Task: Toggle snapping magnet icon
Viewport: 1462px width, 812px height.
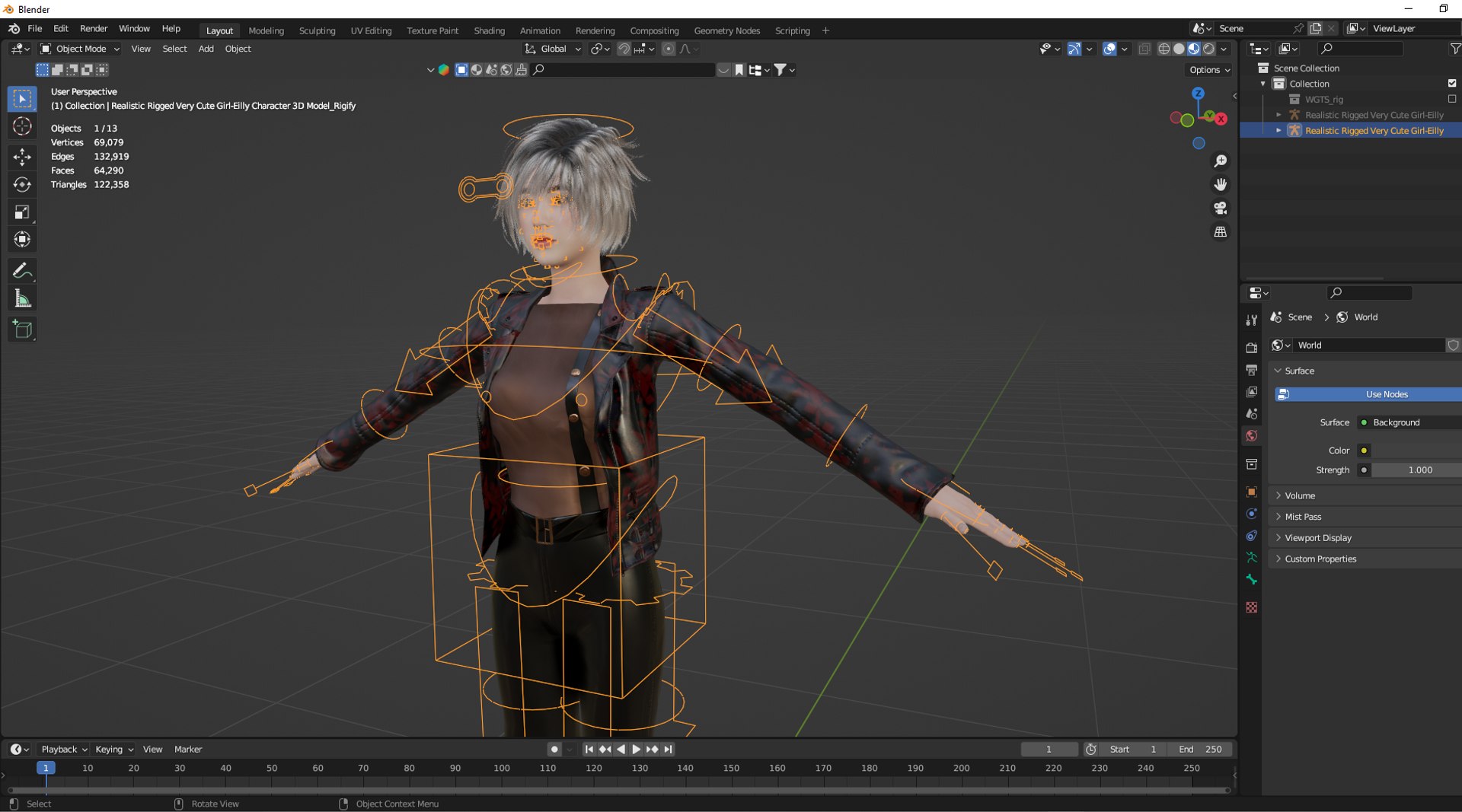Action: point(624,49)
